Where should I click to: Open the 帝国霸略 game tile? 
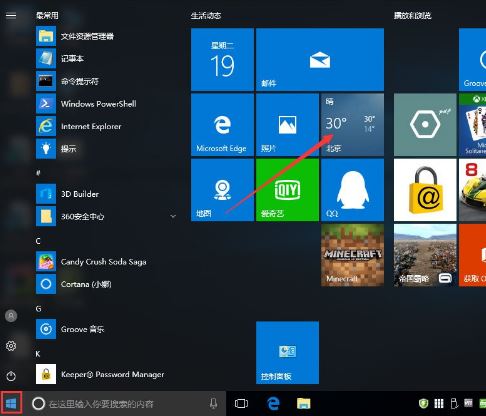[425, 255]
